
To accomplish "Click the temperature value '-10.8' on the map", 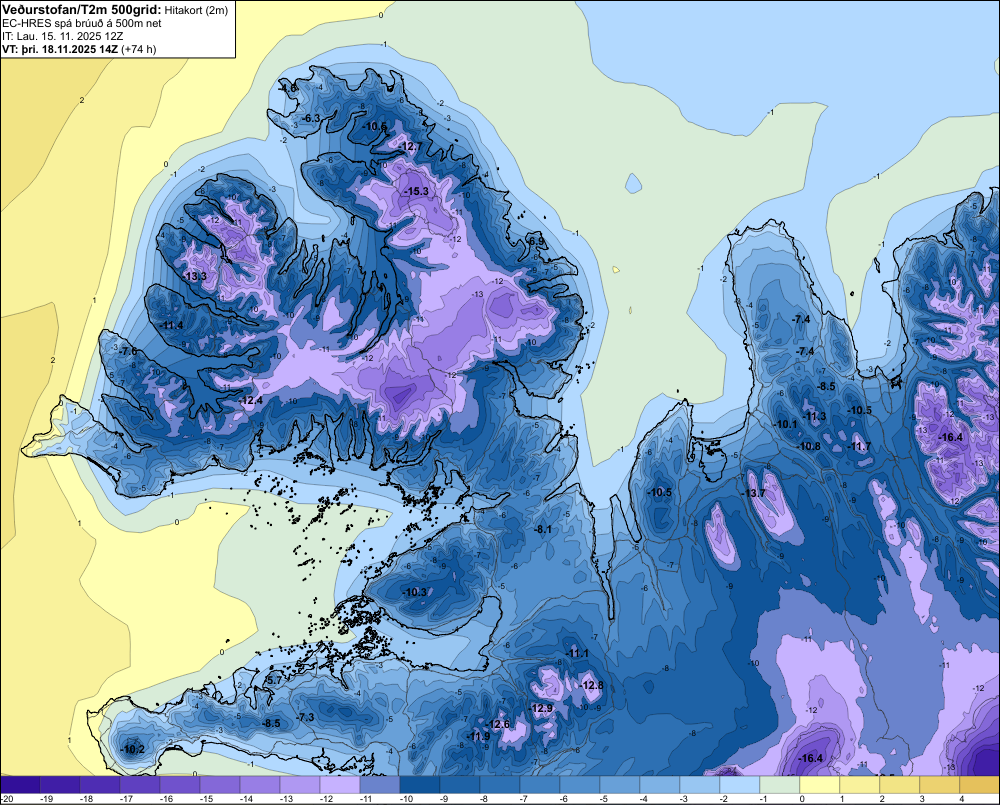I will click(x=808, y=446).
